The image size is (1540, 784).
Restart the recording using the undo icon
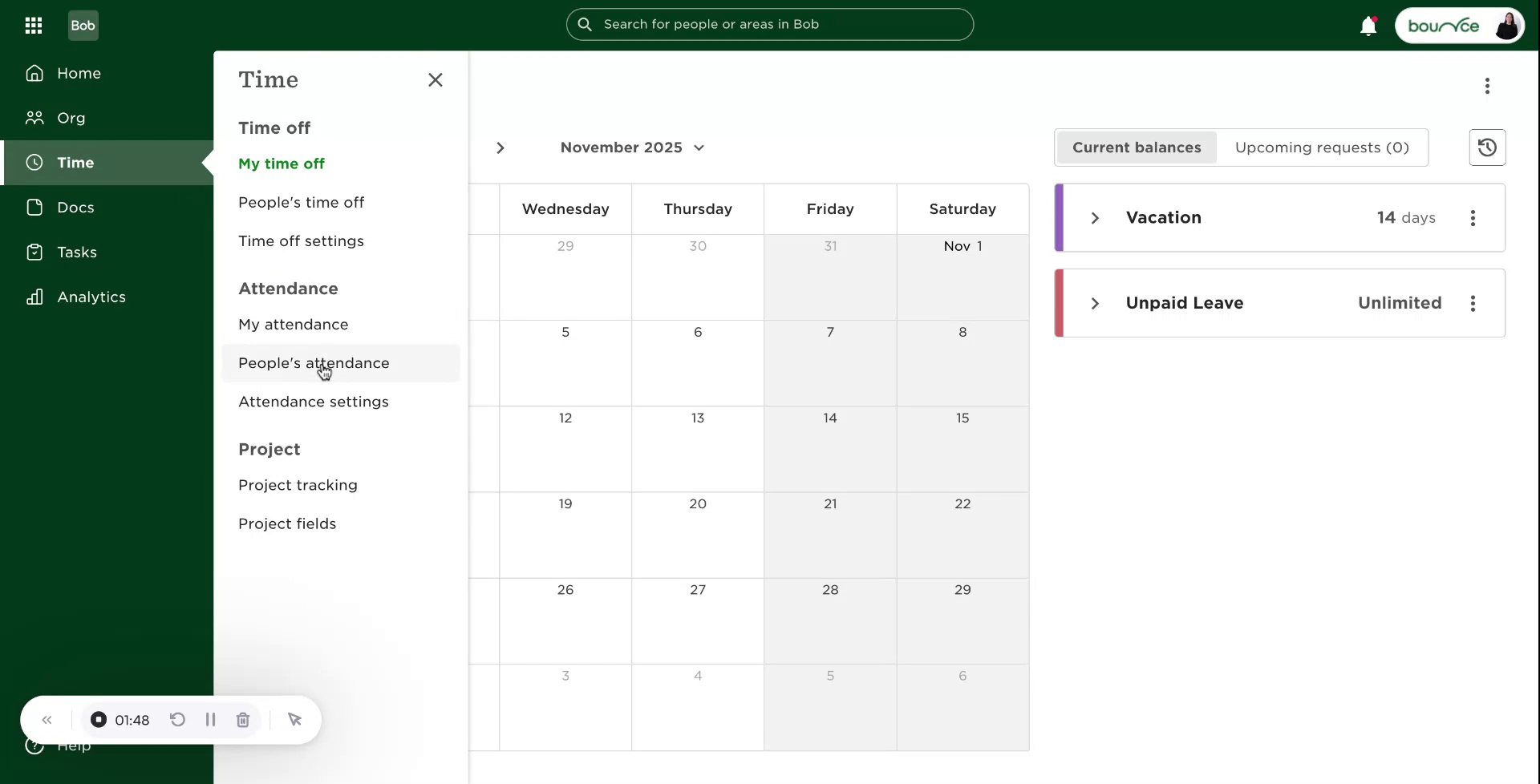[x=177, y=720]
